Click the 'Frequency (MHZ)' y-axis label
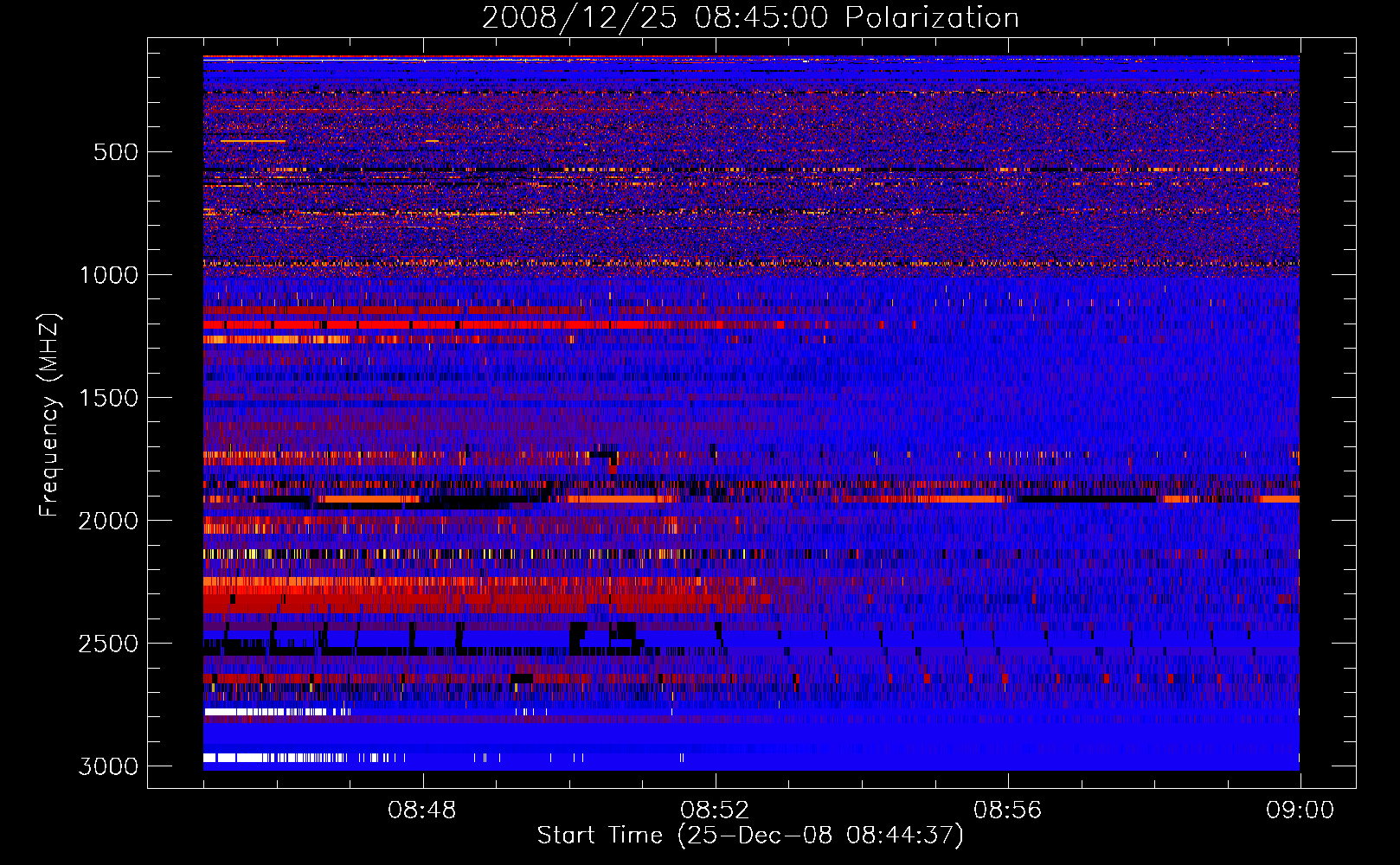Image resolution: width=1400 pixels, height=865 pixels. coord(49,415)
